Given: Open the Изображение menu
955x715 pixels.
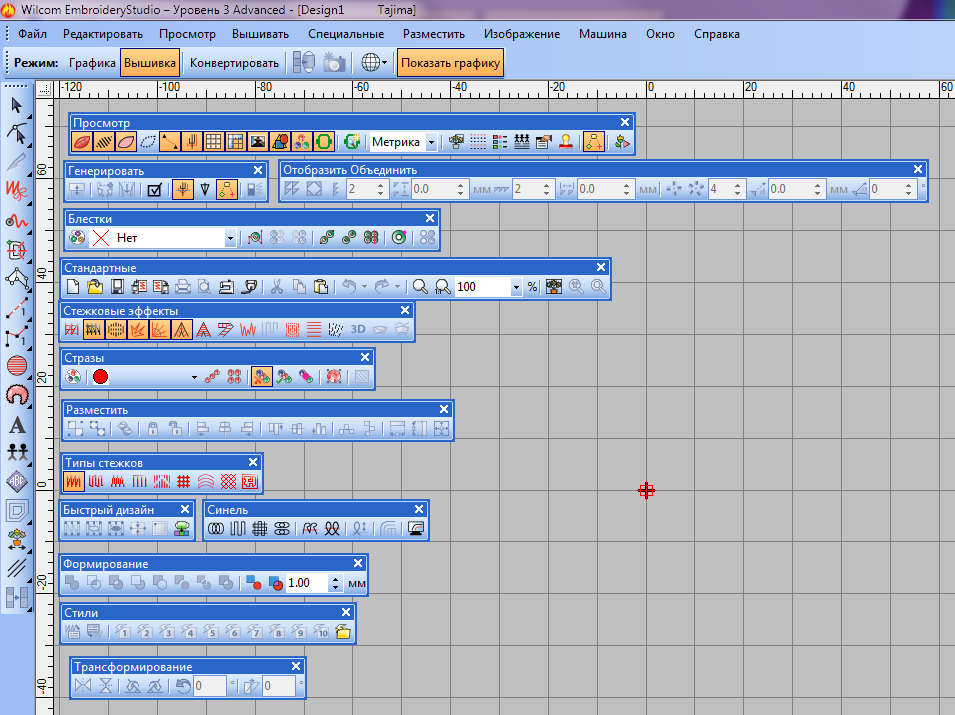Looking at the screenshot, I should (x=522, y=33).
